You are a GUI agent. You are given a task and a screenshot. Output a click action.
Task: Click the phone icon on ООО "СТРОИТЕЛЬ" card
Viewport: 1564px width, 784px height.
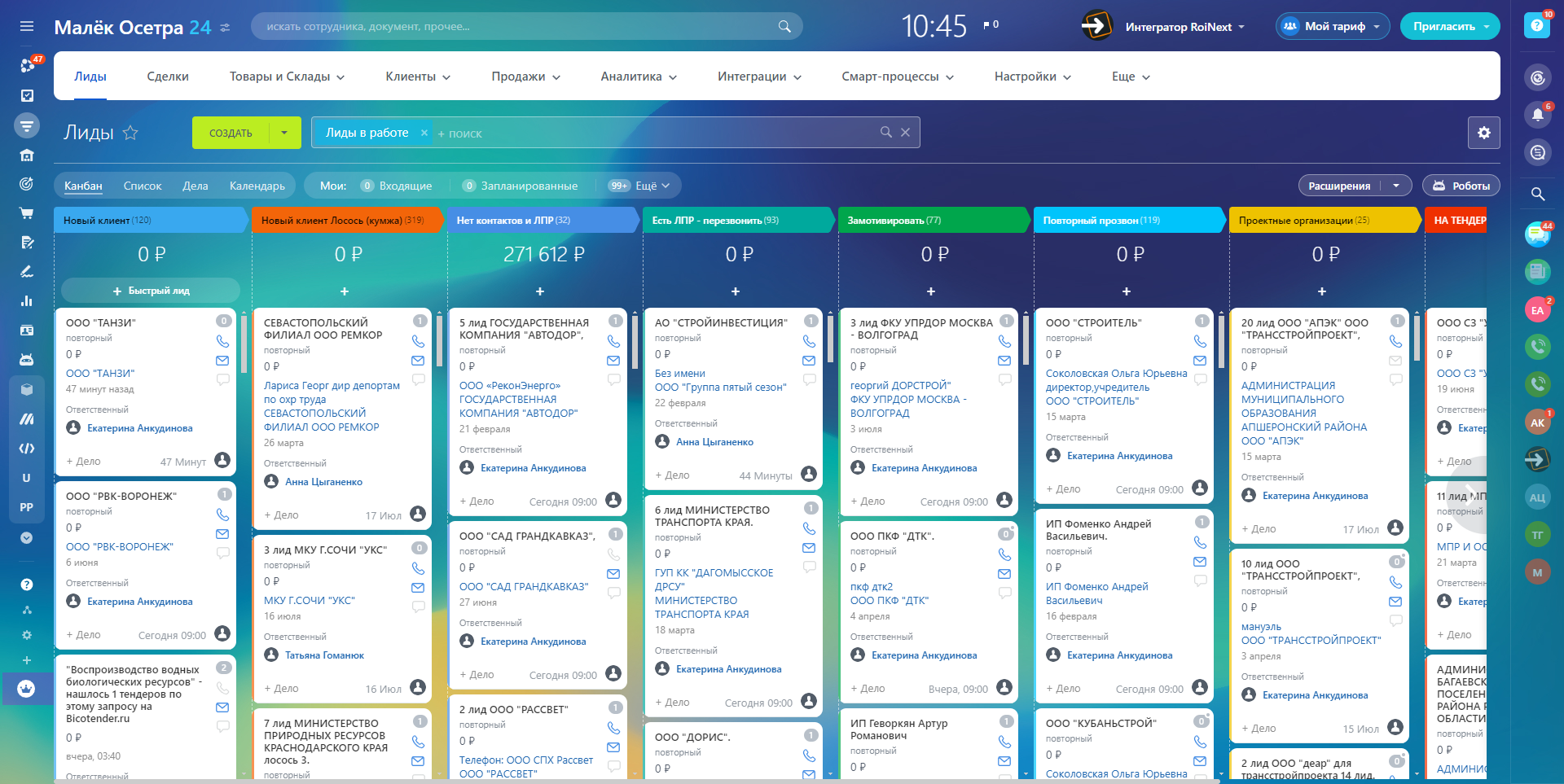coord(1200,341)
